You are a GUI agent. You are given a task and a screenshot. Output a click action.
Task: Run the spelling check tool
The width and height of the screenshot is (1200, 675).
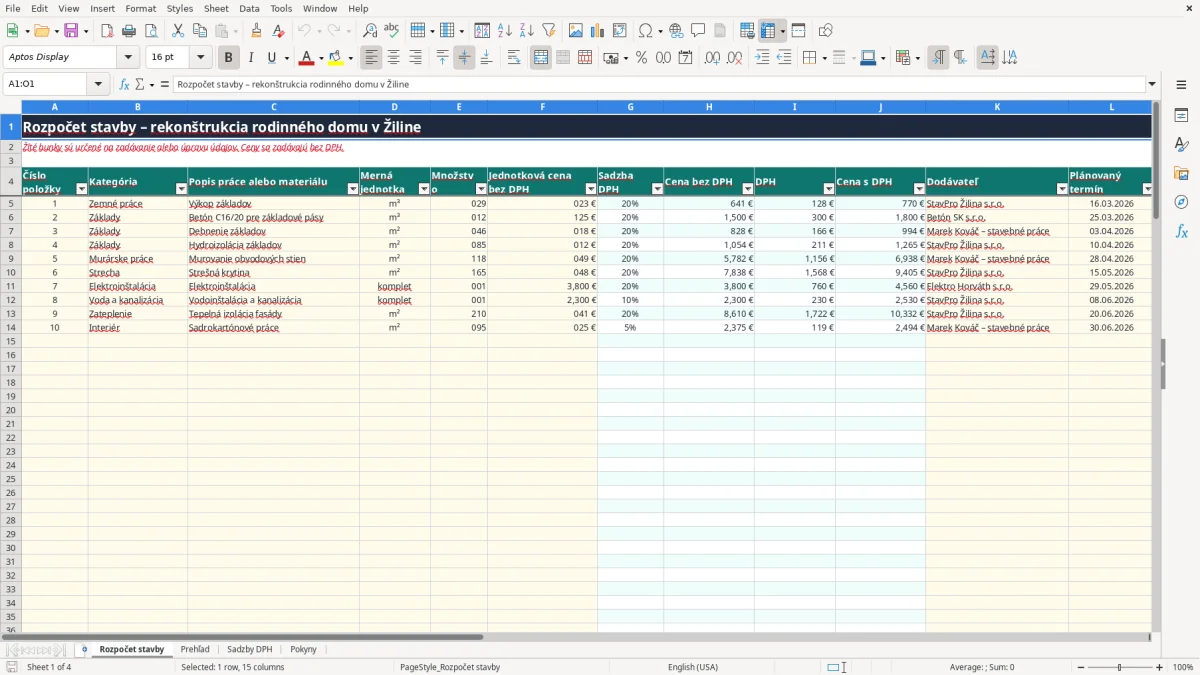click(x=391, y=31)
